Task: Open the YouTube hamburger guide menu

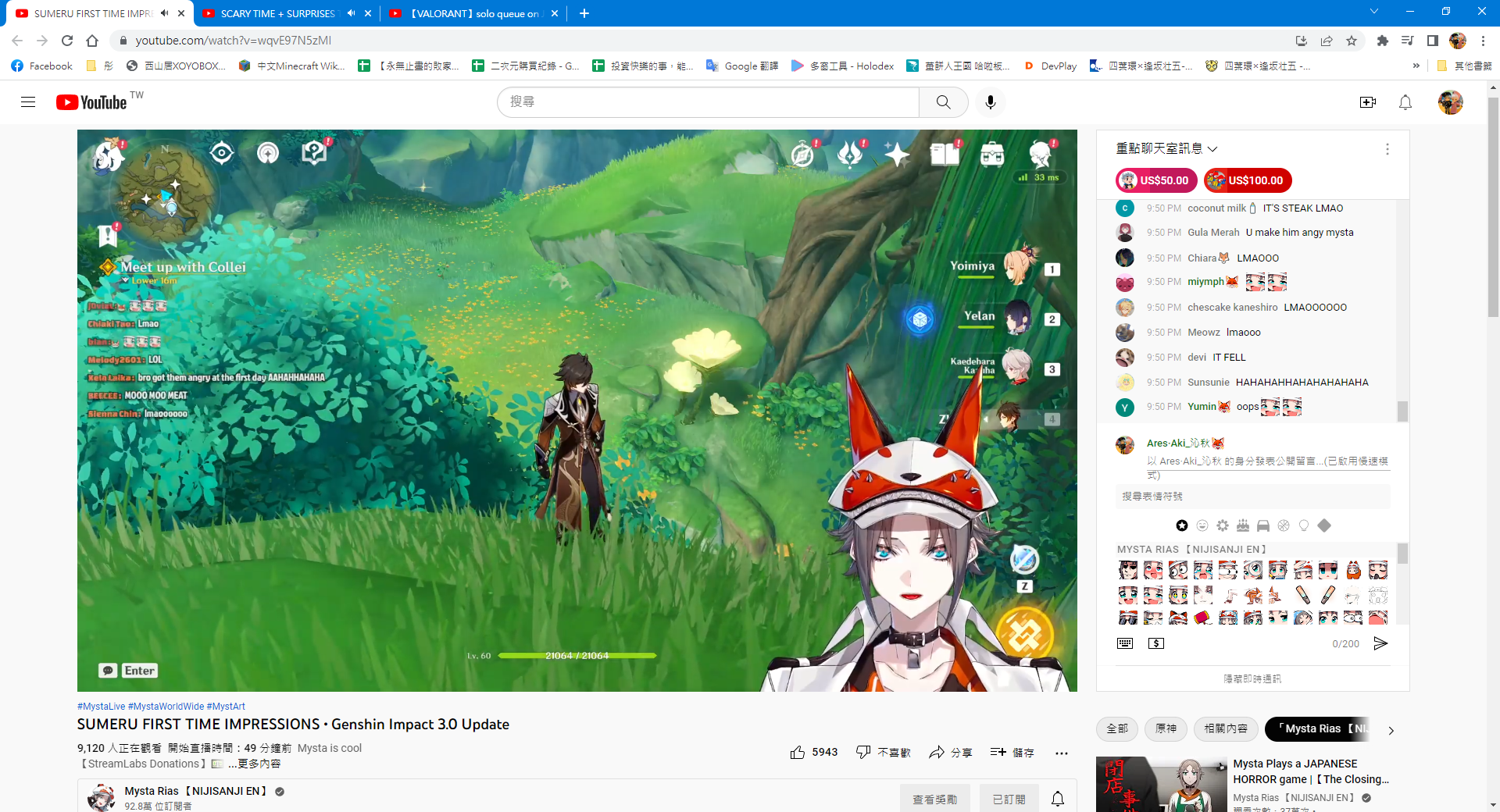Action: click(x=28, y=102)
